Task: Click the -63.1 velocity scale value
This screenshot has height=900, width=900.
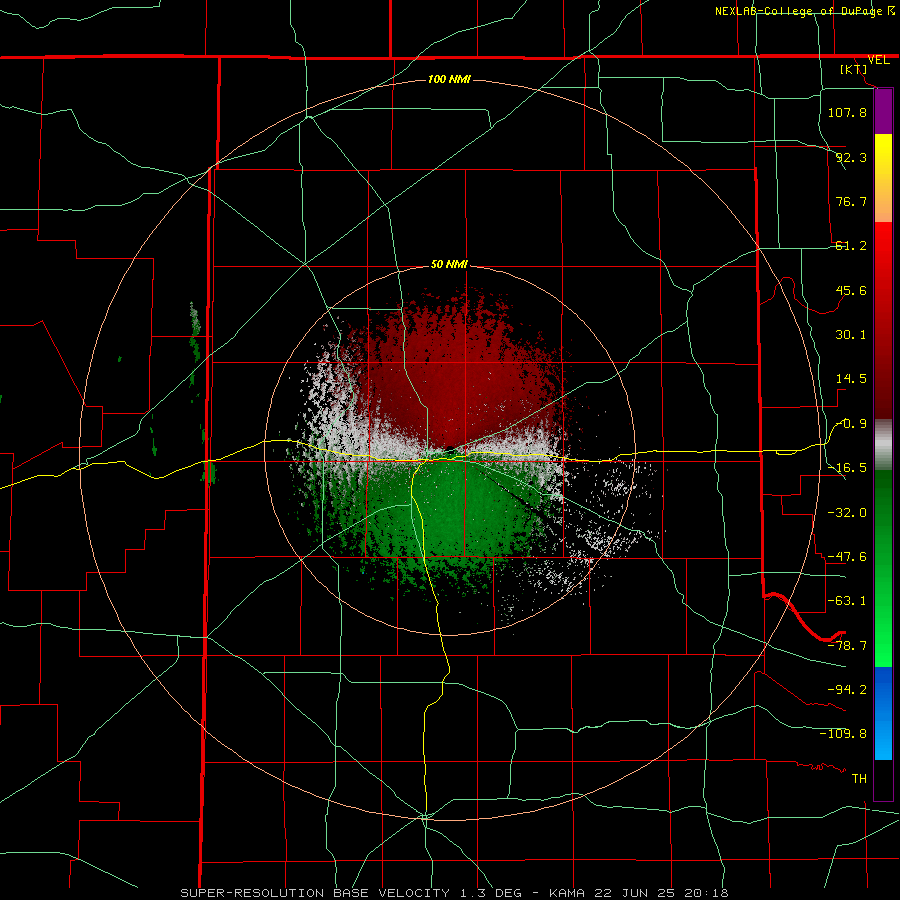Action: 847,601
